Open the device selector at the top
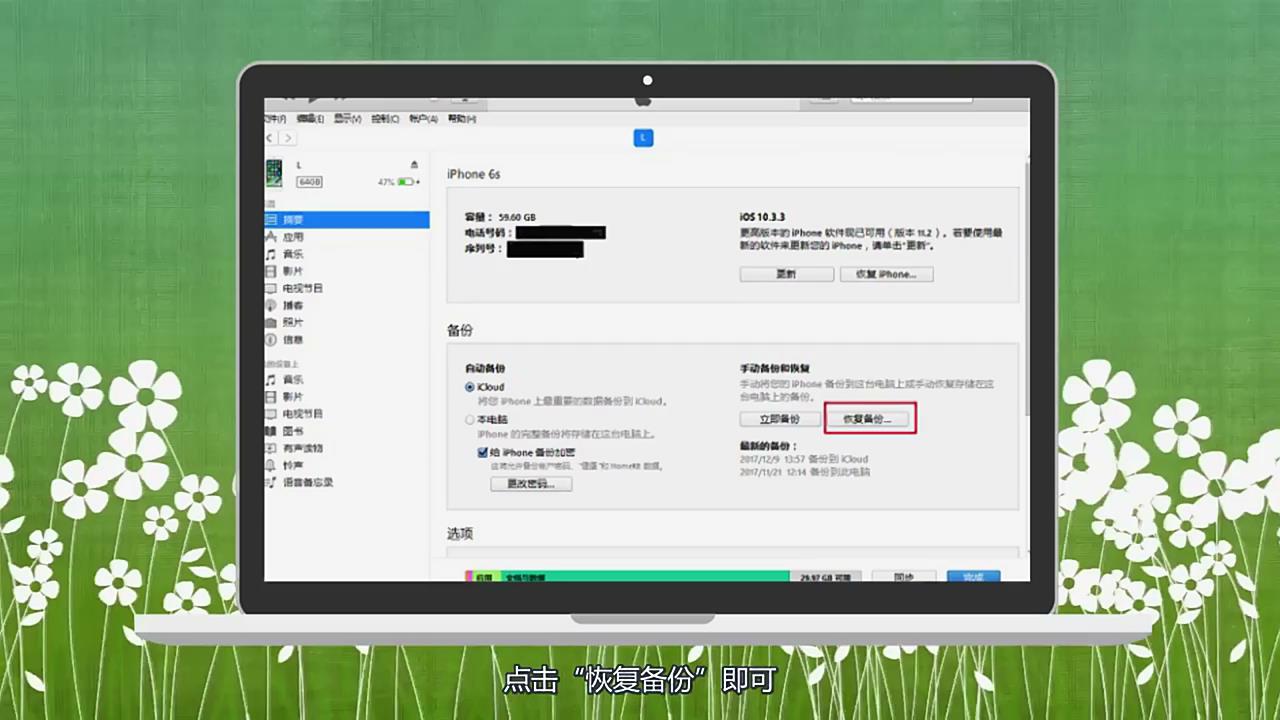This screenshot has height=720, width=1280. 643,138
